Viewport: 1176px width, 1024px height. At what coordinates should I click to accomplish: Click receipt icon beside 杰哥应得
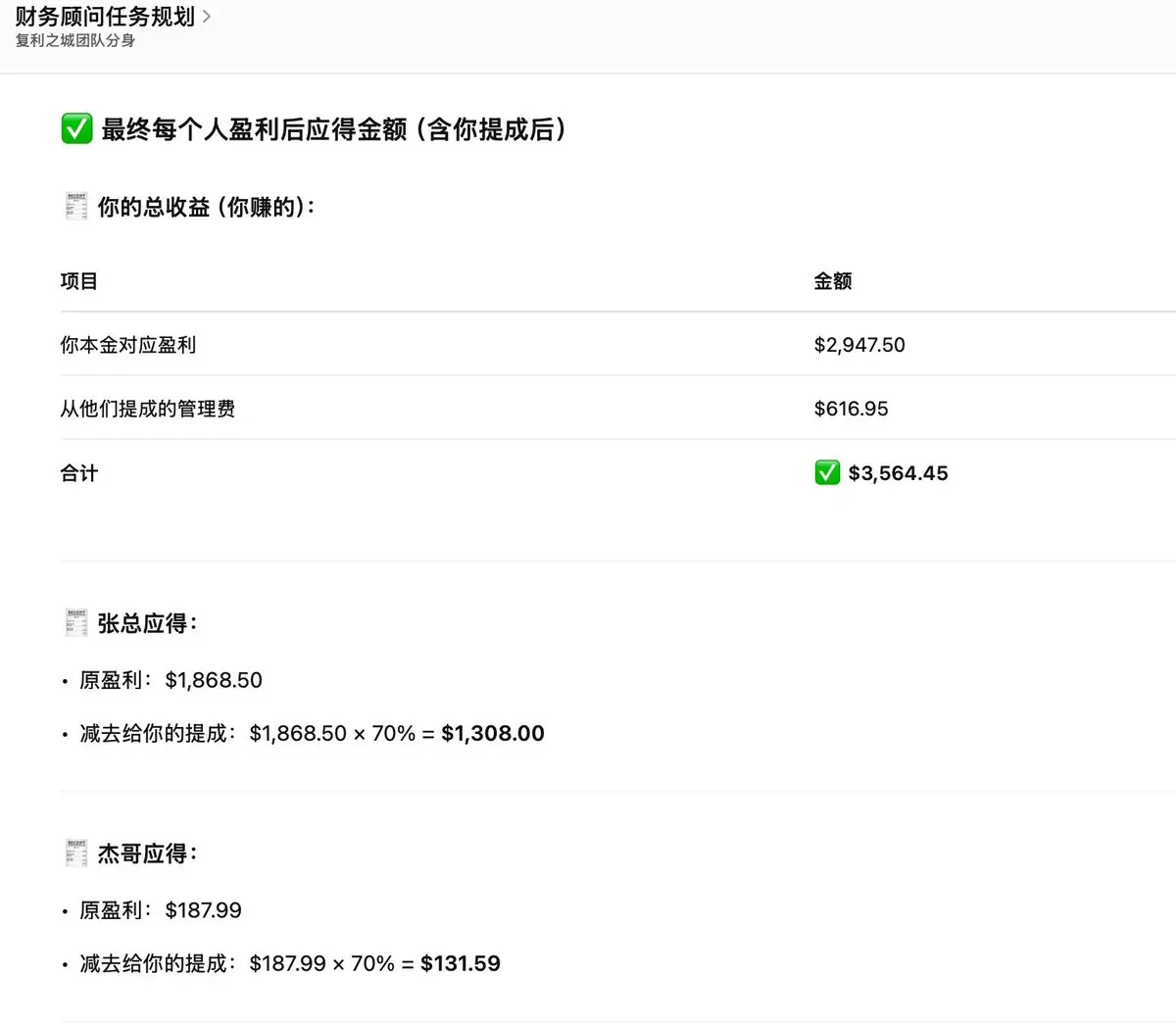pyautogui.click(x=76, y=853)
